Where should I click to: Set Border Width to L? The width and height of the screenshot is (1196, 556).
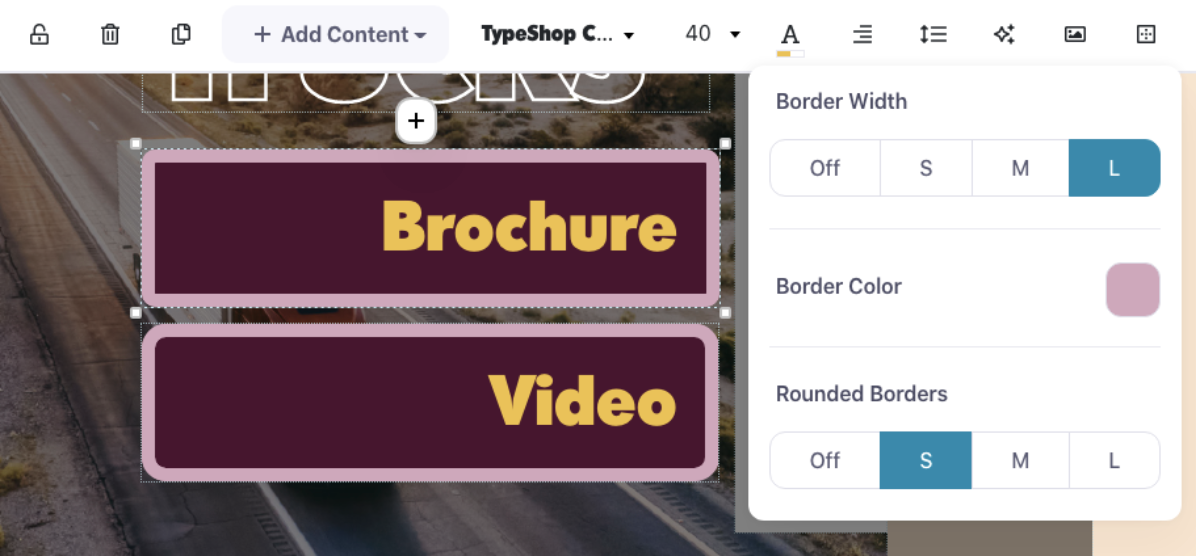(1114, 168)
